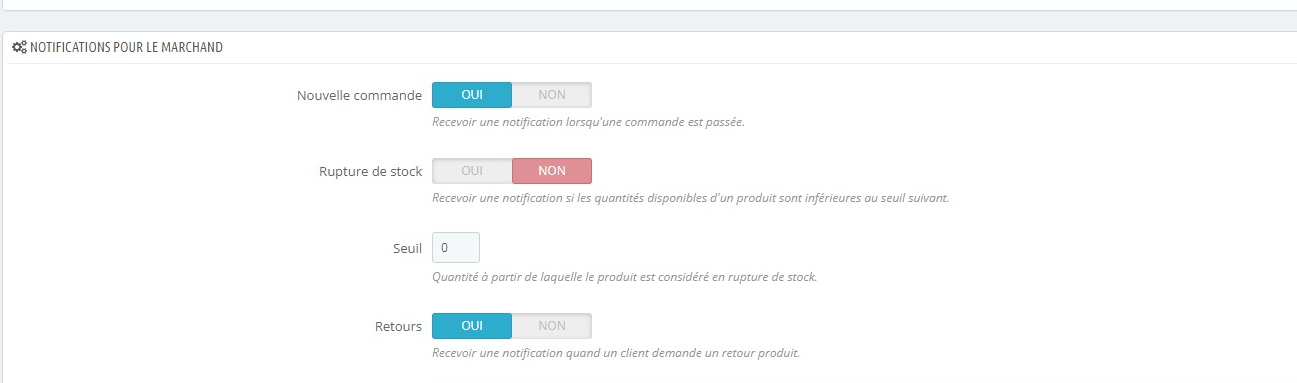Click help text about retour produit
Viewport: 1297px width, 383px height.
616,353
